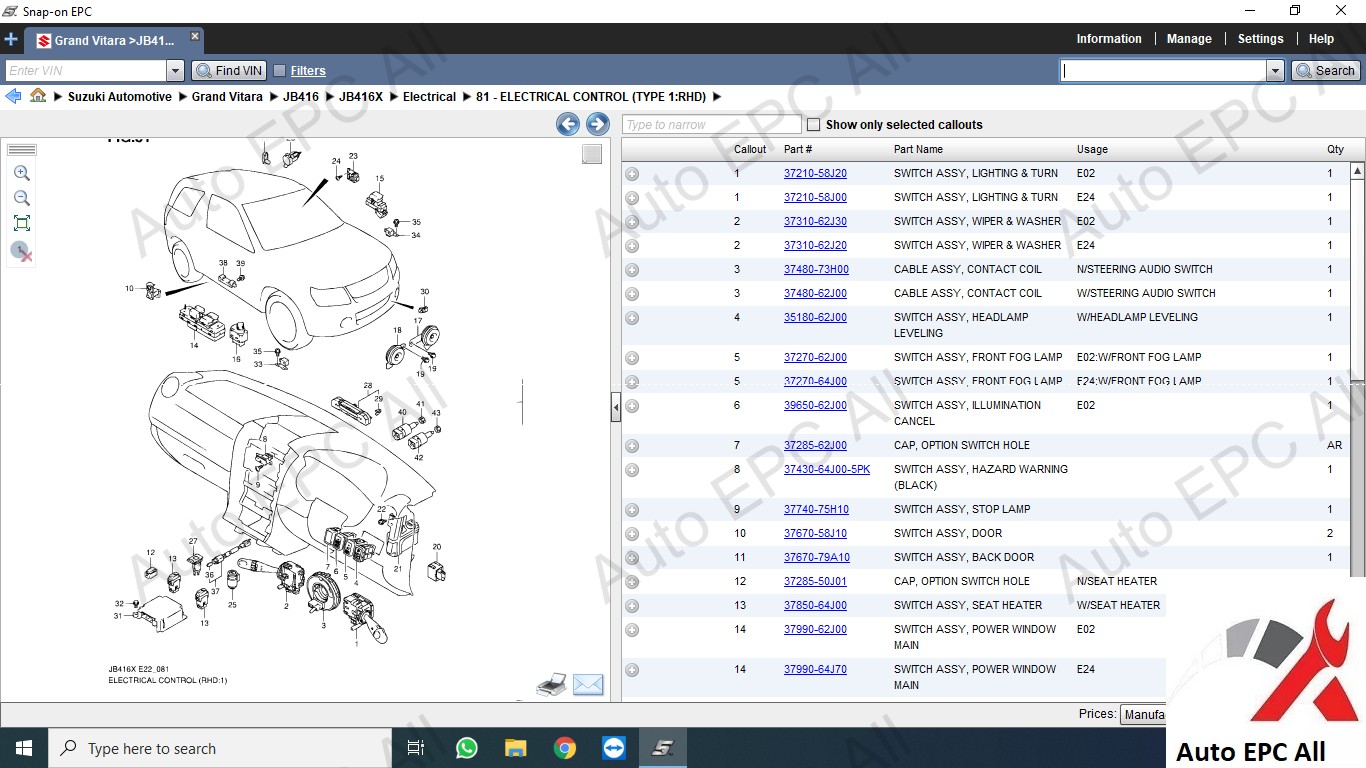Expand the breadcrumb arrow before JB416X
The width and height of the screenshot is (1366, 768).
tap(329, 97)
